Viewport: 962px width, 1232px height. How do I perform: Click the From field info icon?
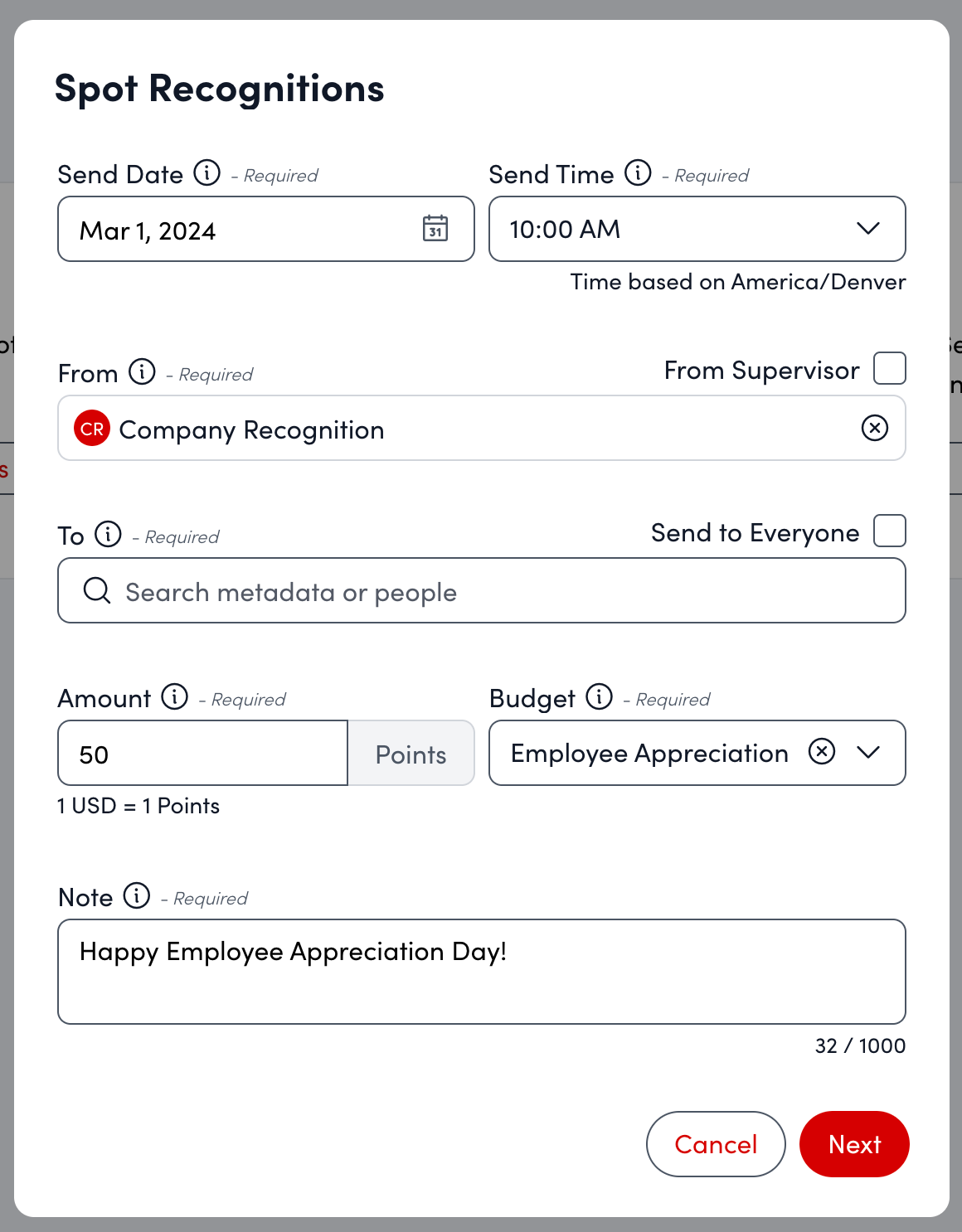143,372
